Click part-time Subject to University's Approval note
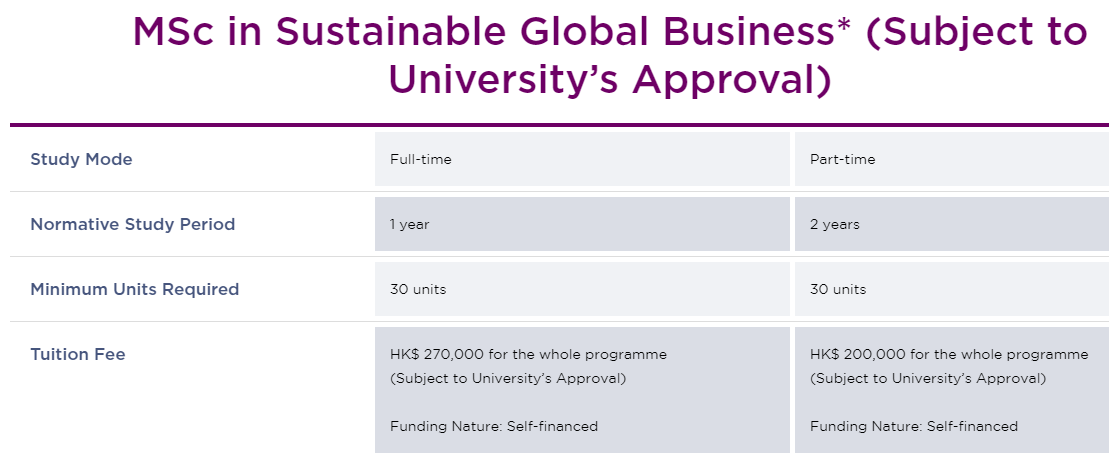1109x456 pixels. coord(928,378)
